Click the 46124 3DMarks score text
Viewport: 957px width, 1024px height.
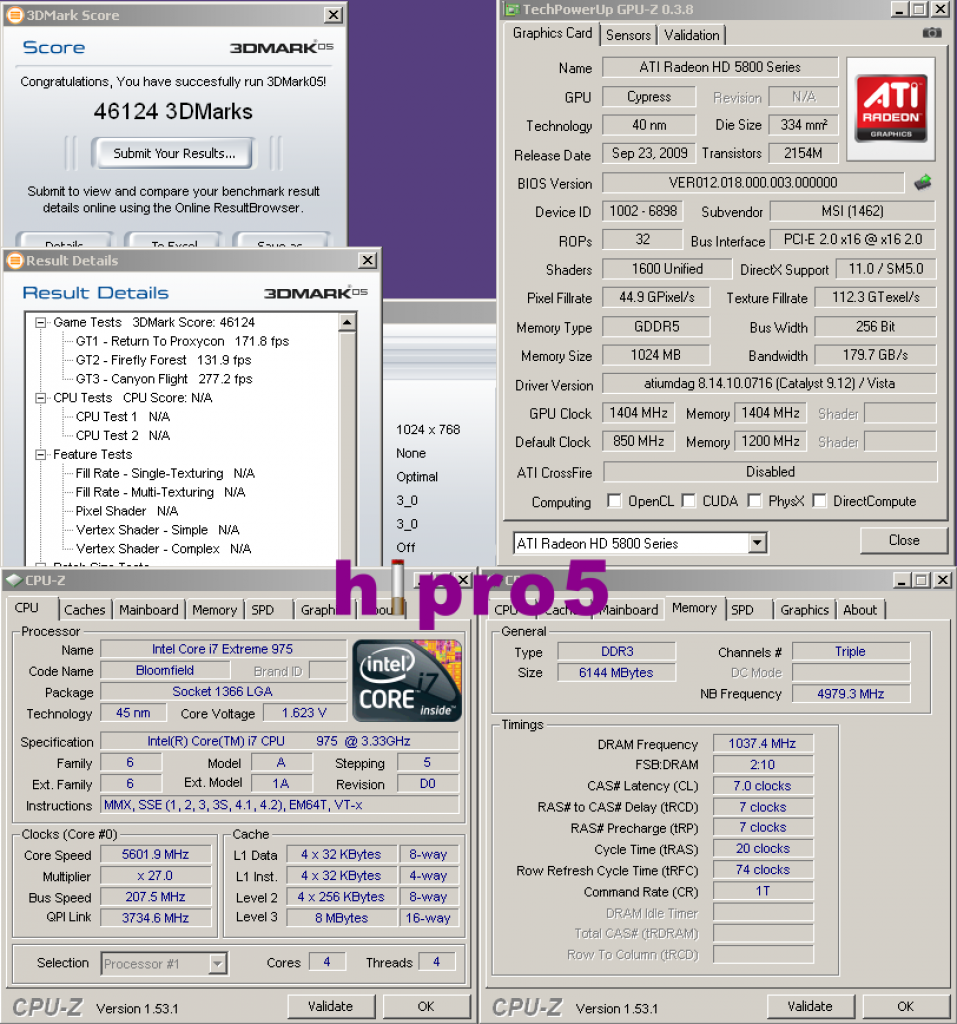click(173, 112)
